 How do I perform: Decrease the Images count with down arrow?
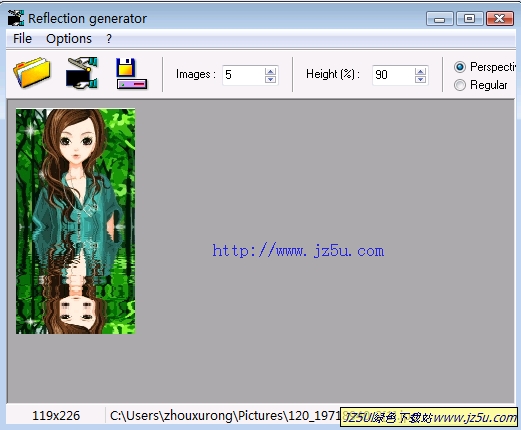[x=270, y=79]
